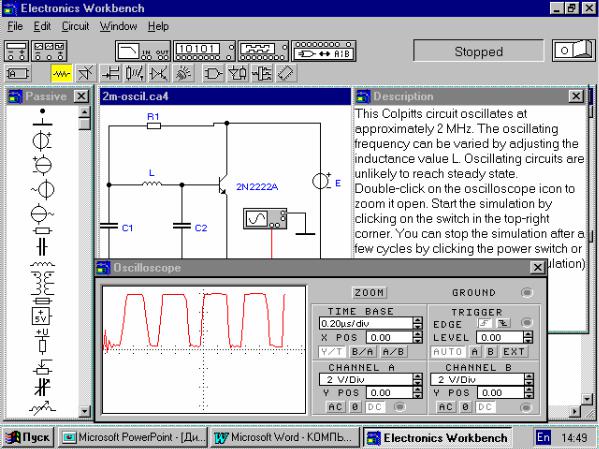Select the control switches parts bin
This screenshot has height=449, width=599.
134,73
